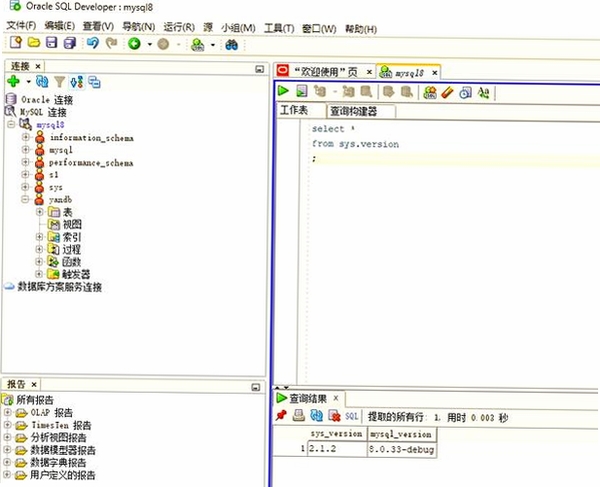The height and width of the screenshot is (487, 600).
Task: Click the To Upper/Lower case icon
Action: [484, 93]
